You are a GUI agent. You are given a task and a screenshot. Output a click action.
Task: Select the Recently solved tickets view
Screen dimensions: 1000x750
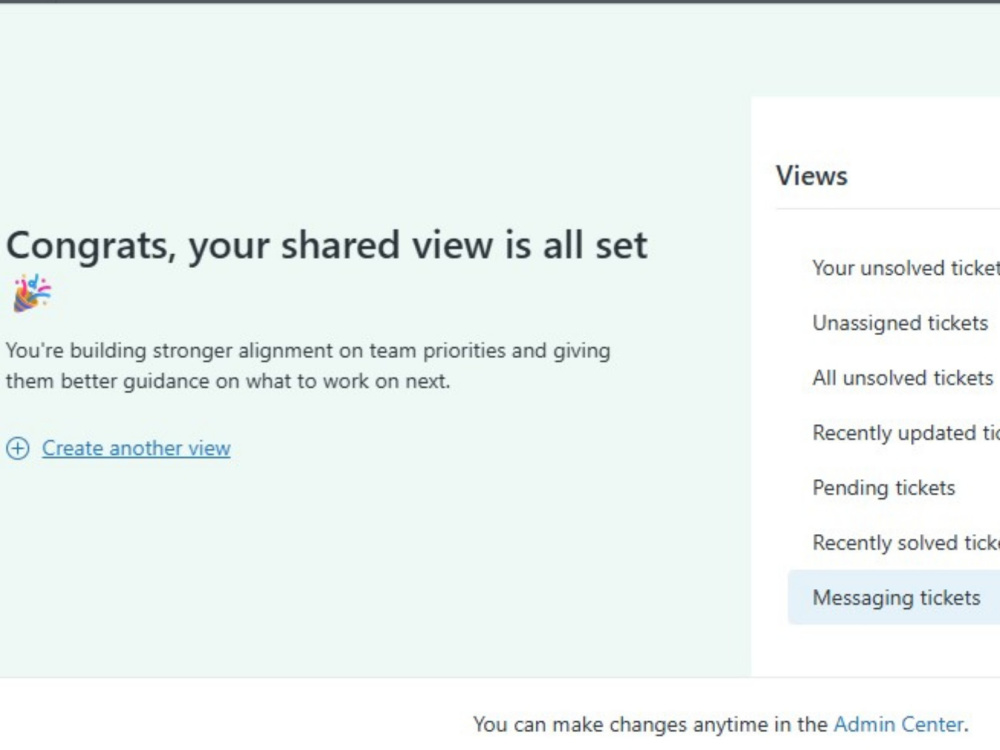(905, 543)
